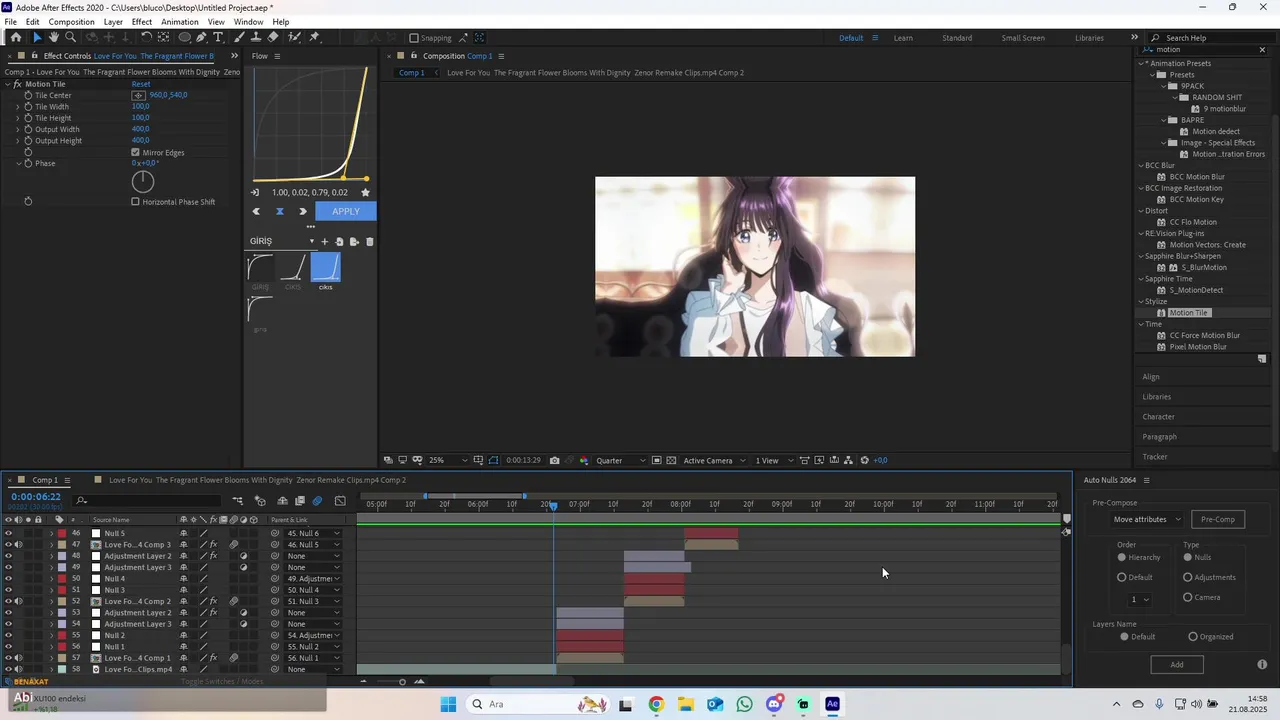Open the Active Camera dropdown

714,460
